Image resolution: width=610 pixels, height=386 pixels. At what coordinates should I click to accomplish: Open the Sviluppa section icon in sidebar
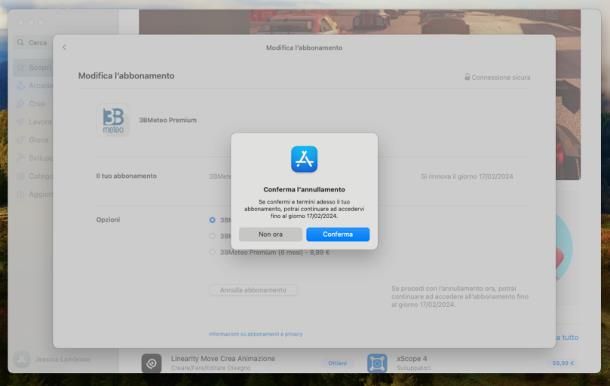pyautogui.click(x=21, y=158)
